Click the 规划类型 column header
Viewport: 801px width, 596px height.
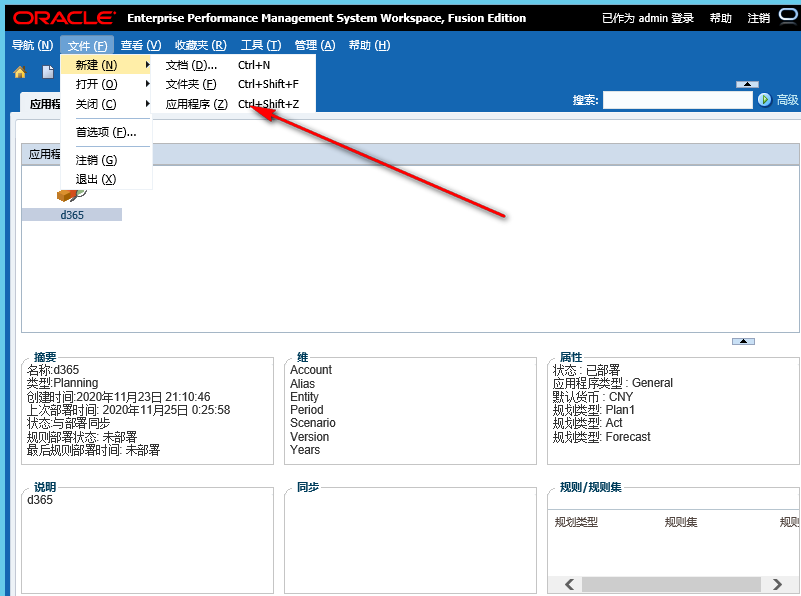[576, 522]
